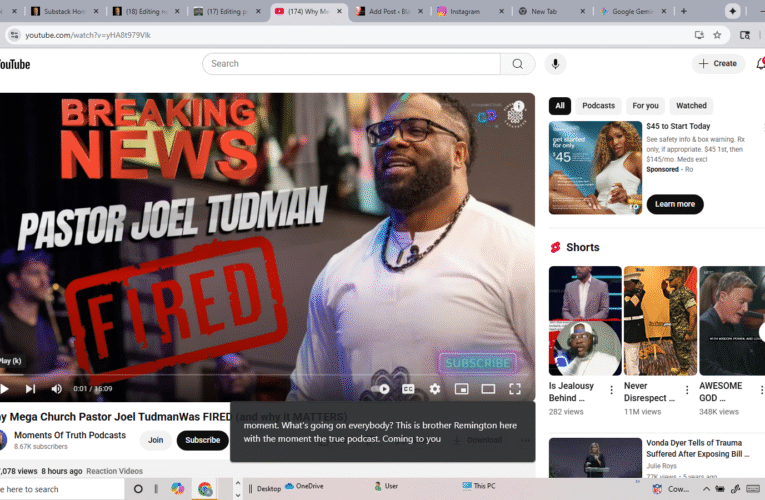This screenshot has height=500, width=765.
Task: Start voice search with the microphone
Action: pos(555,64)
